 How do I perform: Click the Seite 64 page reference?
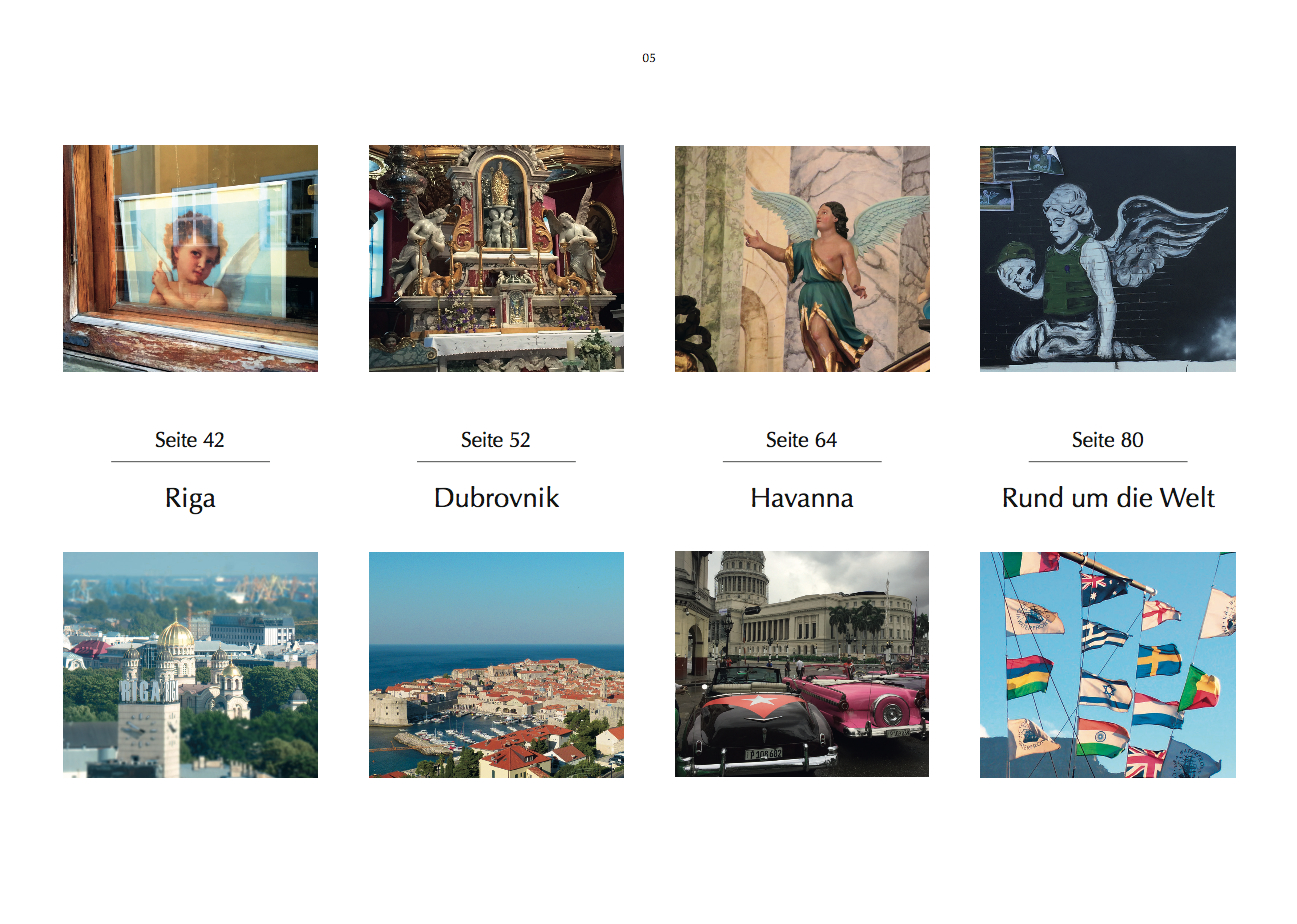[x=802, y=440]
